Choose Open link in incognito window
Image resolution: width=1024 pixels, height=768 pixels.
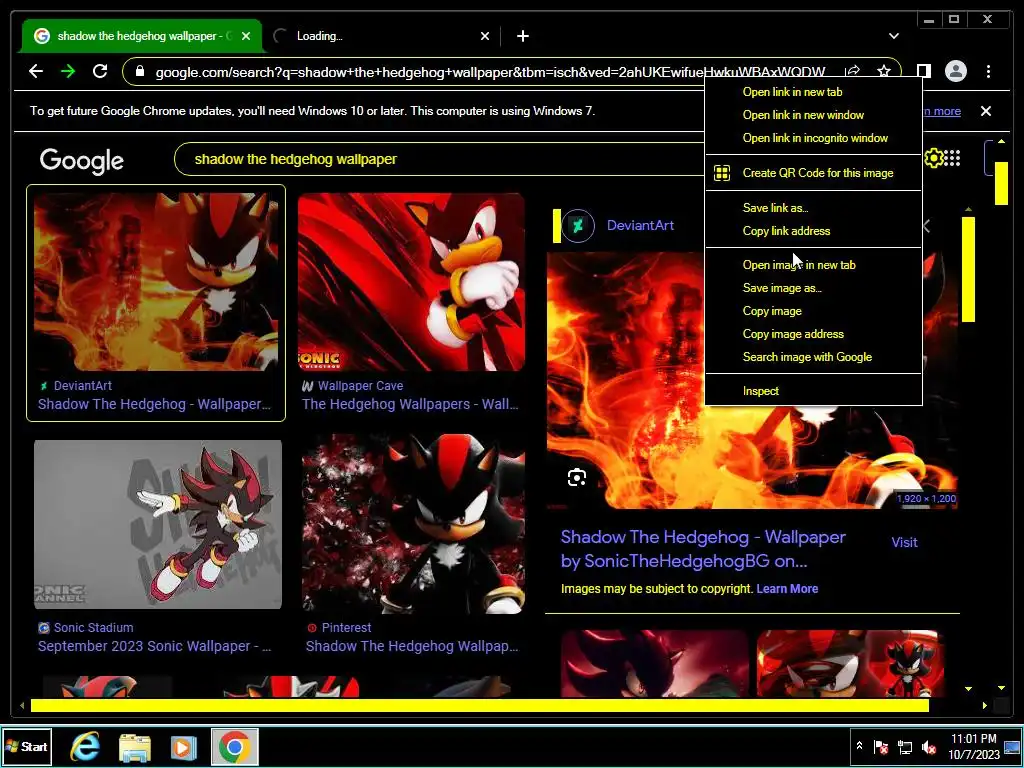tap(813, 138)
